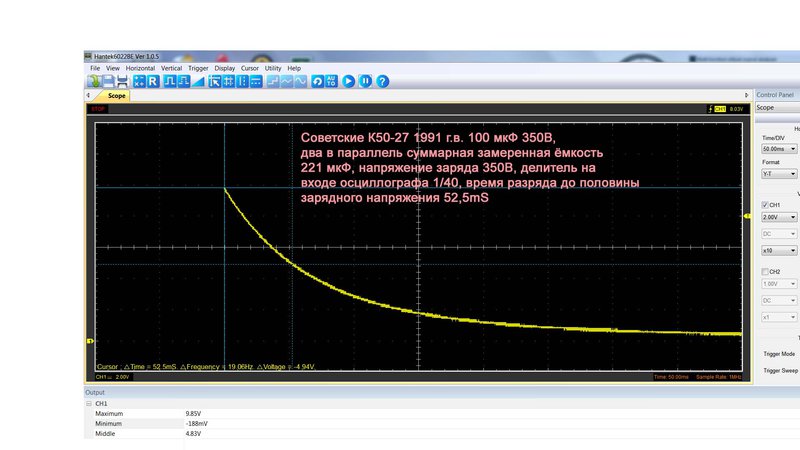This screenshot has width=800, height=450.
Task: Click the blue ramp triangle icon
Action: (x=198, y=81)
